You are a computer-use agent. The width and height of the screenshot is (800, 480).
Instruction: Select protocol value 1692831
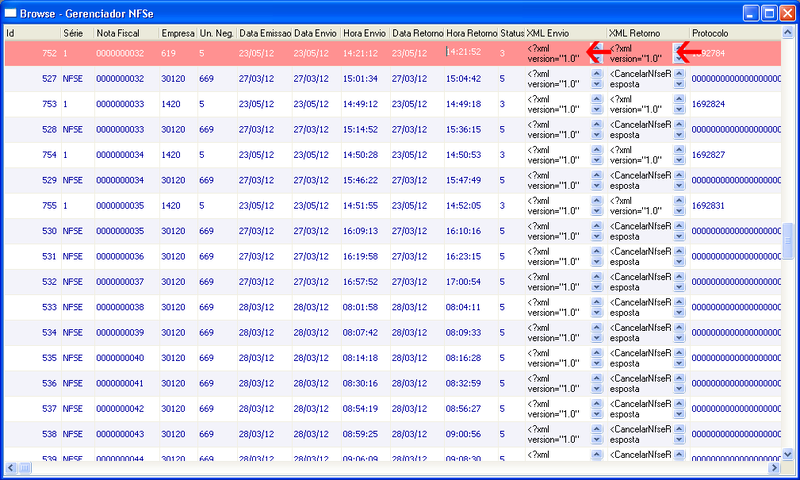point(708,206)
